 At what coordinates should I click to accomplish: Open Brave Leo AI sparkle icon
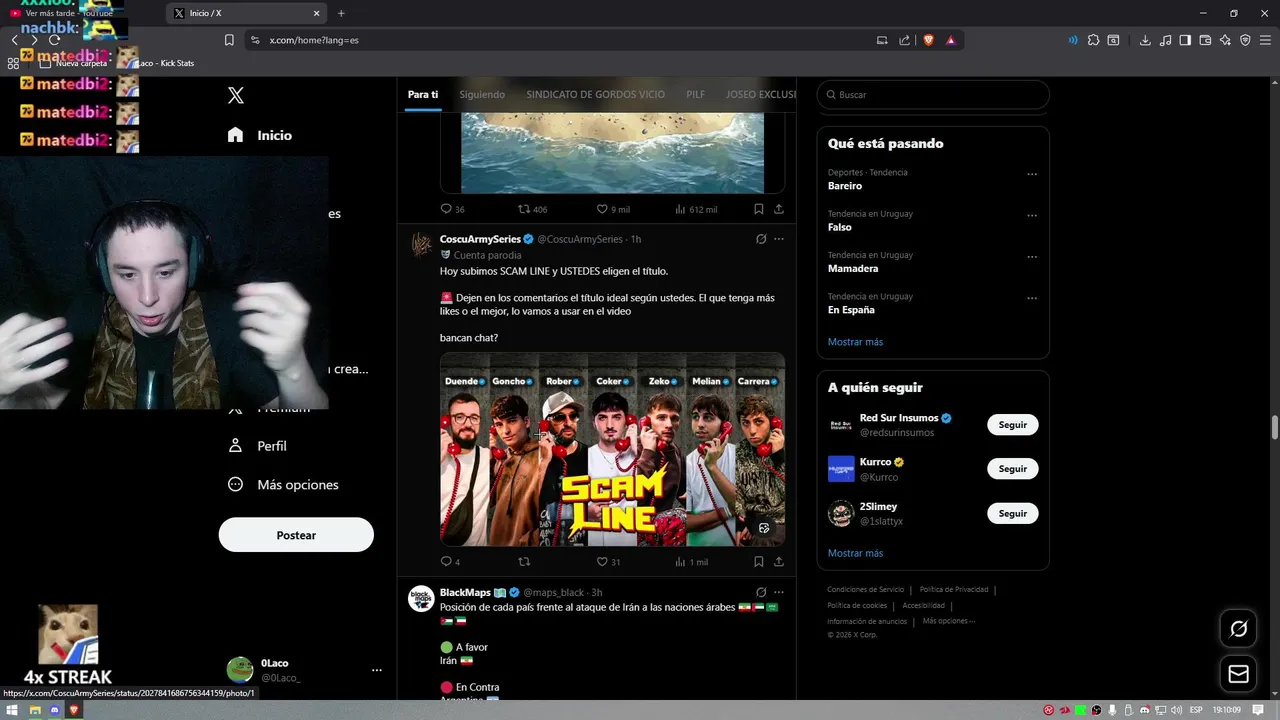(x=1225, y=40)
